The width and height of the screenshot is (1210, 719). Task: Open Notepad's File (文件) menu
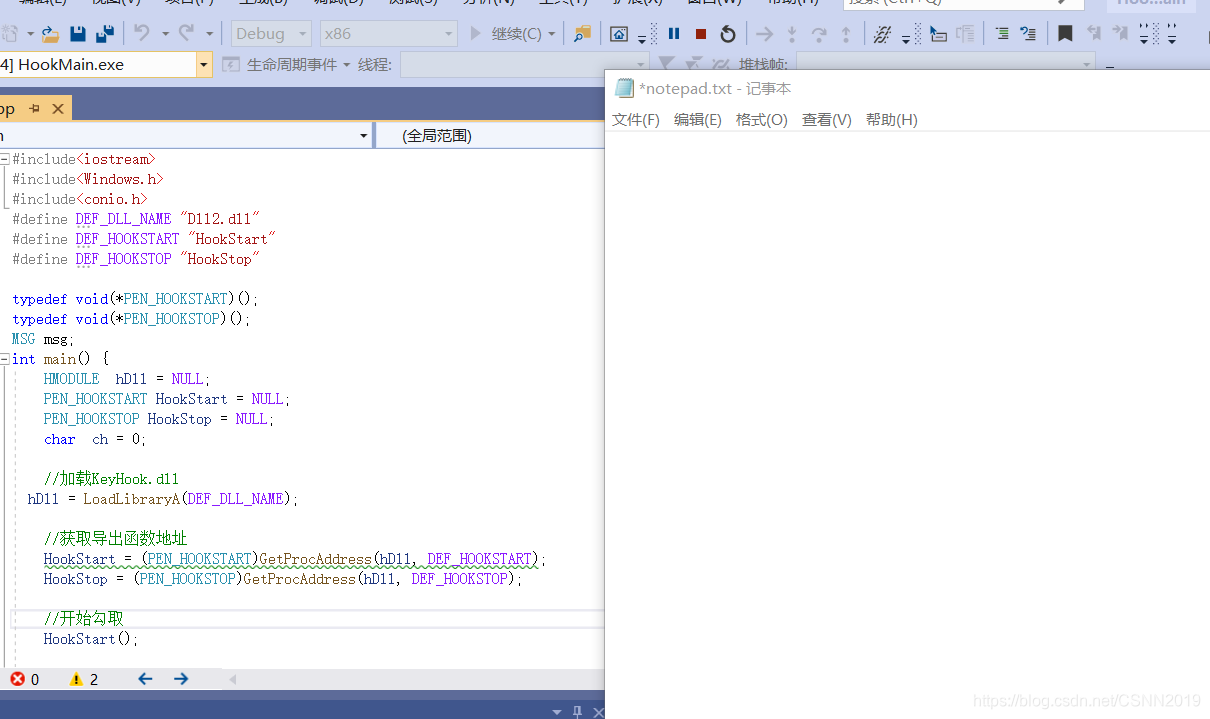636,120
